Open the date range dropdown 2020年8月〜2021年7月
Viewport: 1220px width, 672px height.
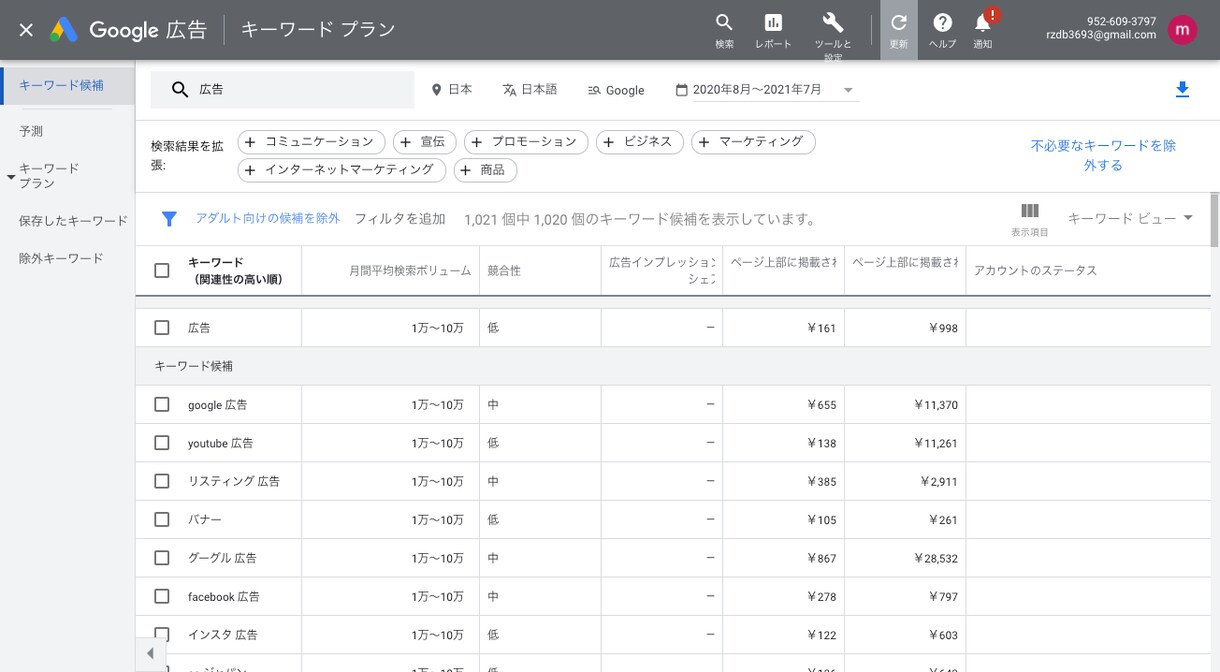point(766,90)
